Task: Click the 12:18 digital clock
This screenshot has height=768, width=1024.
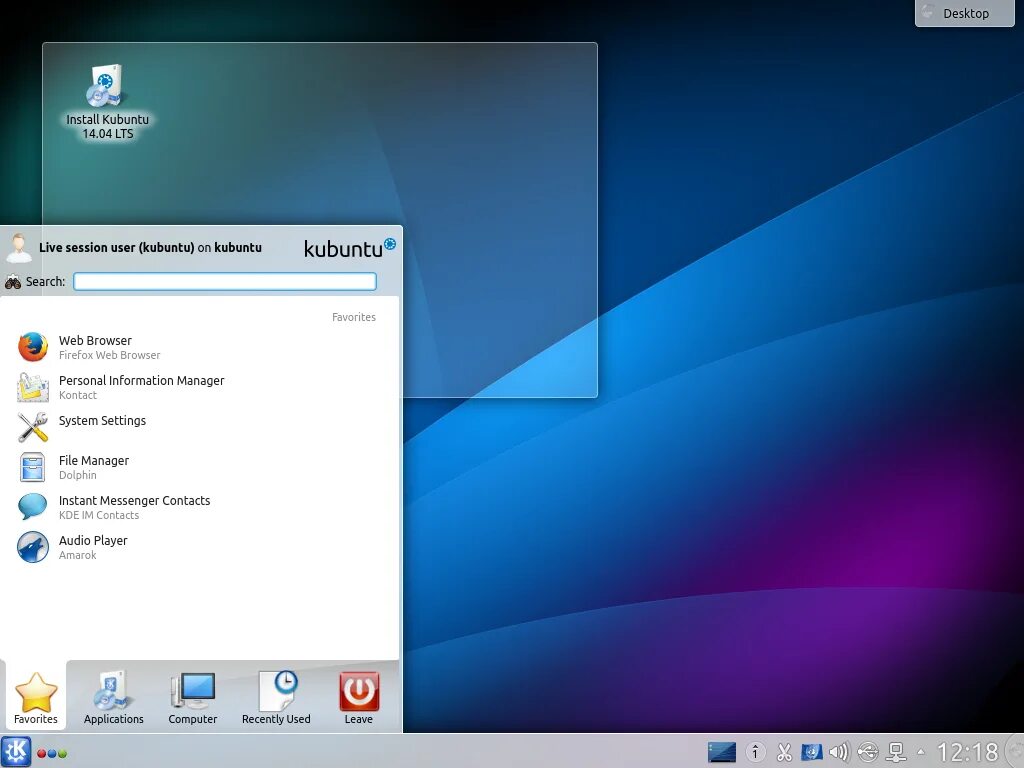Action: tap(968, 752)
